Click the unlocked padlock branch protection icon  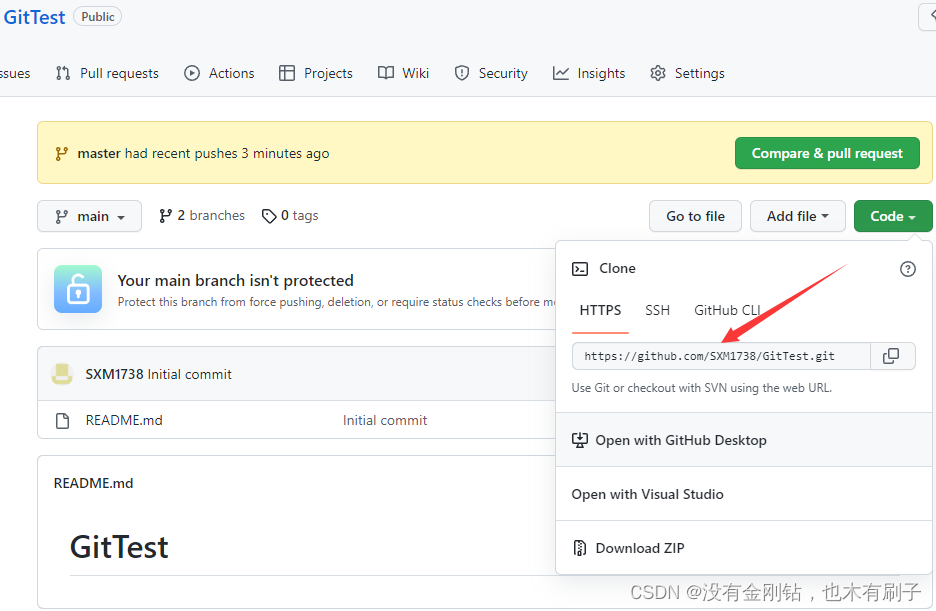78,289
